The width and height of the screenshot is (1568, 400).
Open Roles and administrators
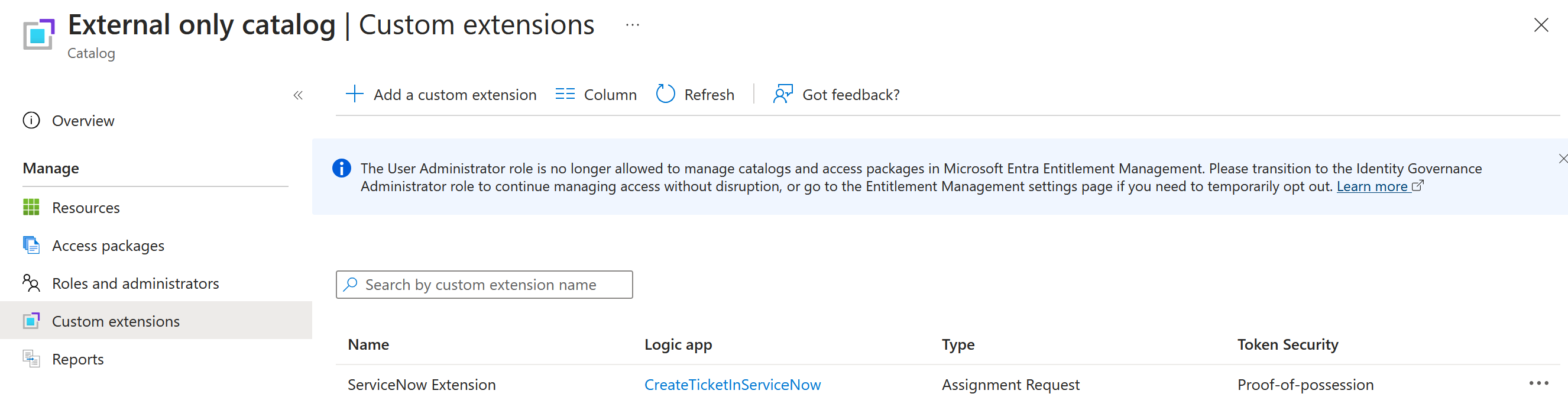[135, 283]
